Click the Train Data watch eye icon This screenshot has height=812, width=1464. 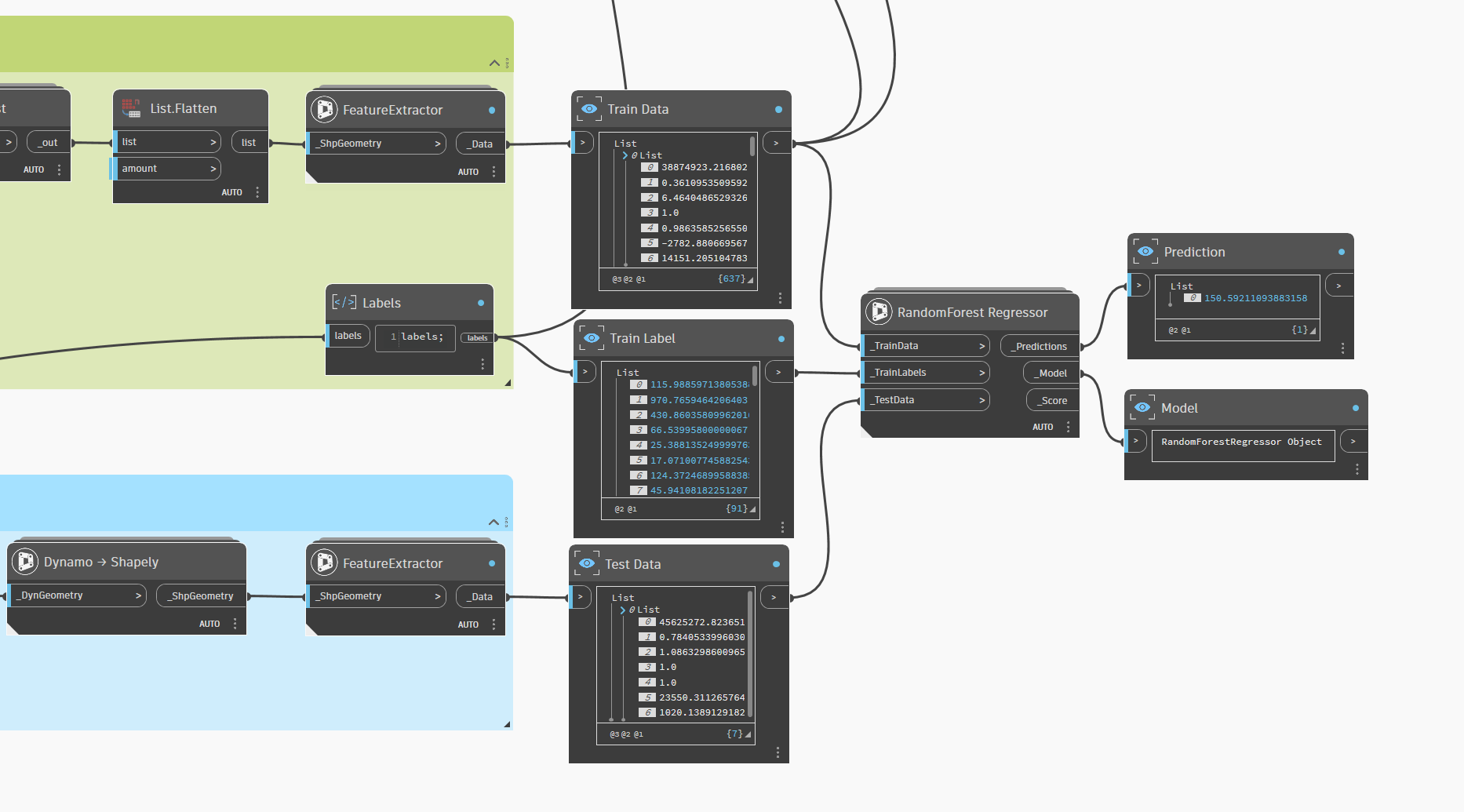589,109
